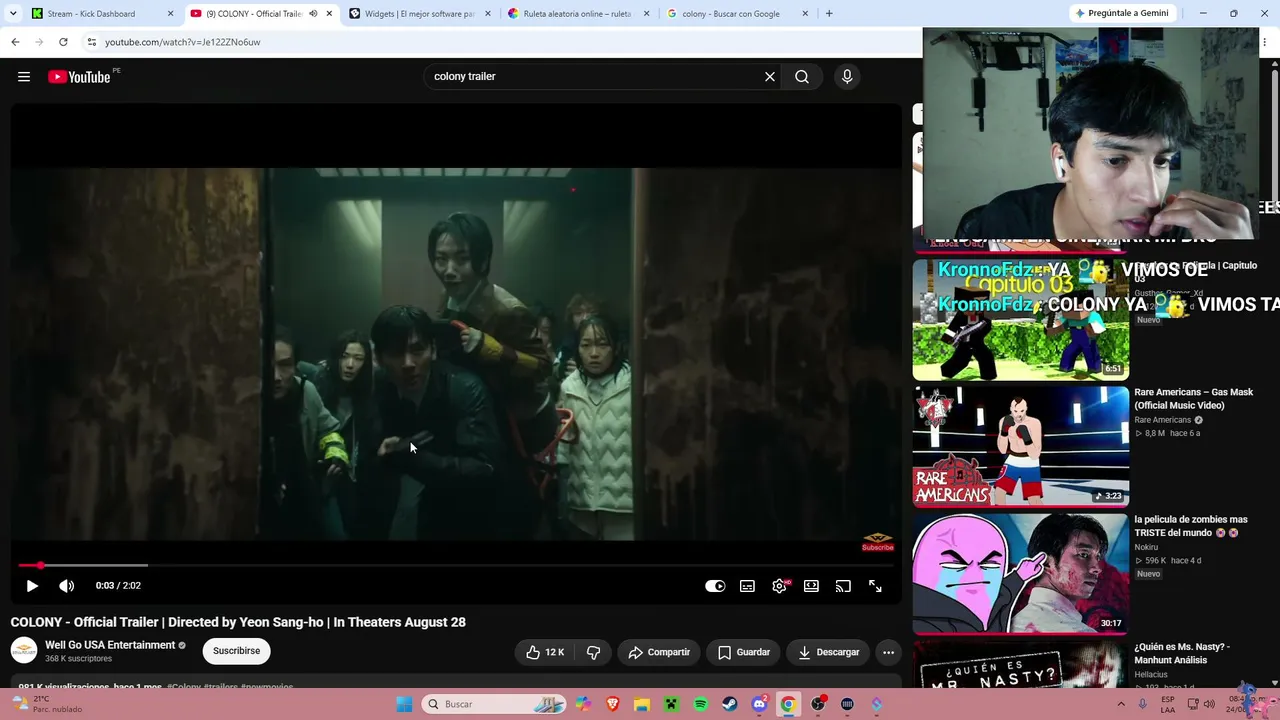Switch player to theater mode

[811, 586]
